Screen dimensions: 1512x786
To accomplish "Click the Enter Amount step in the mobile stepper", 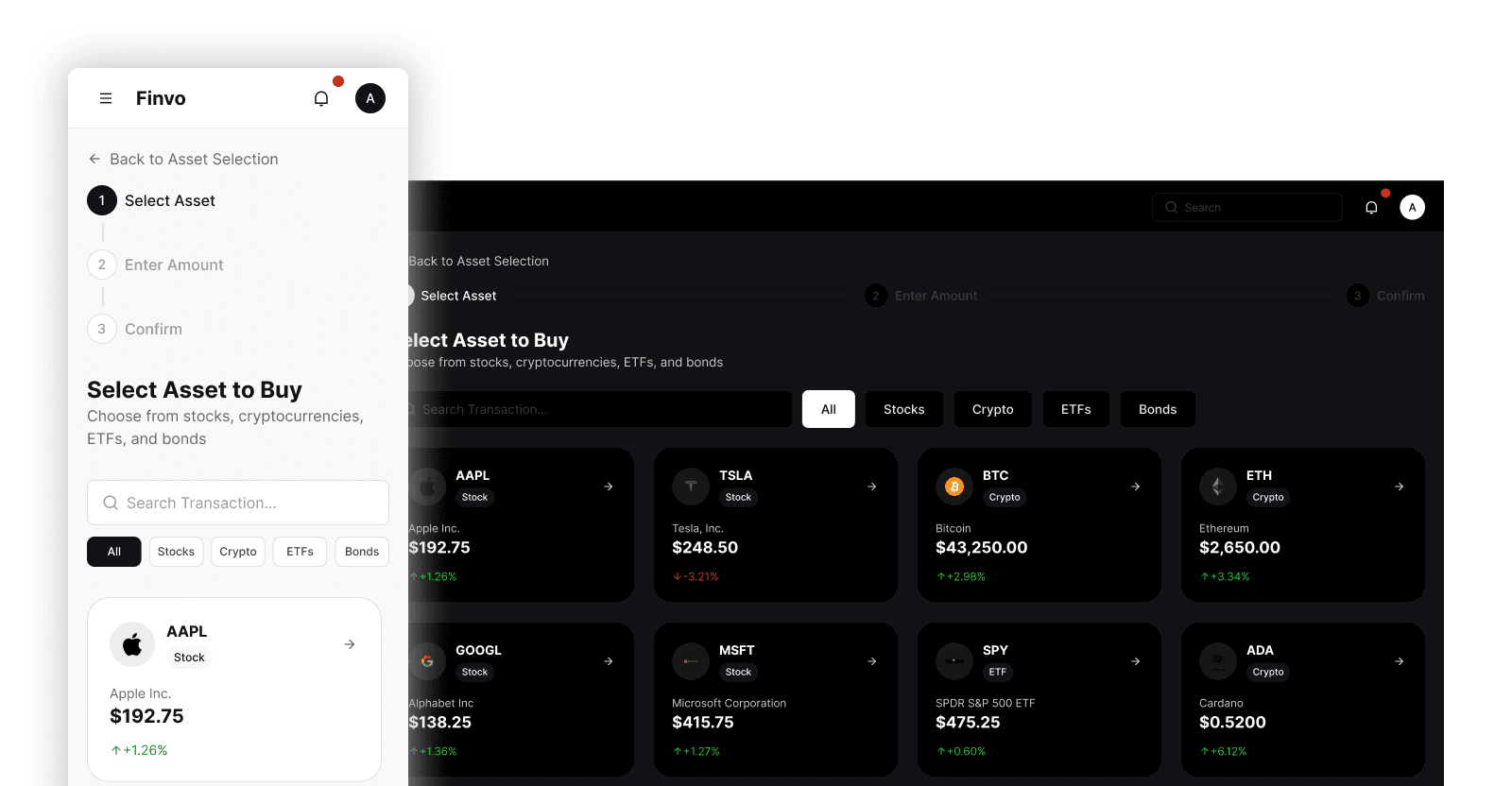I will pos(156,265).
